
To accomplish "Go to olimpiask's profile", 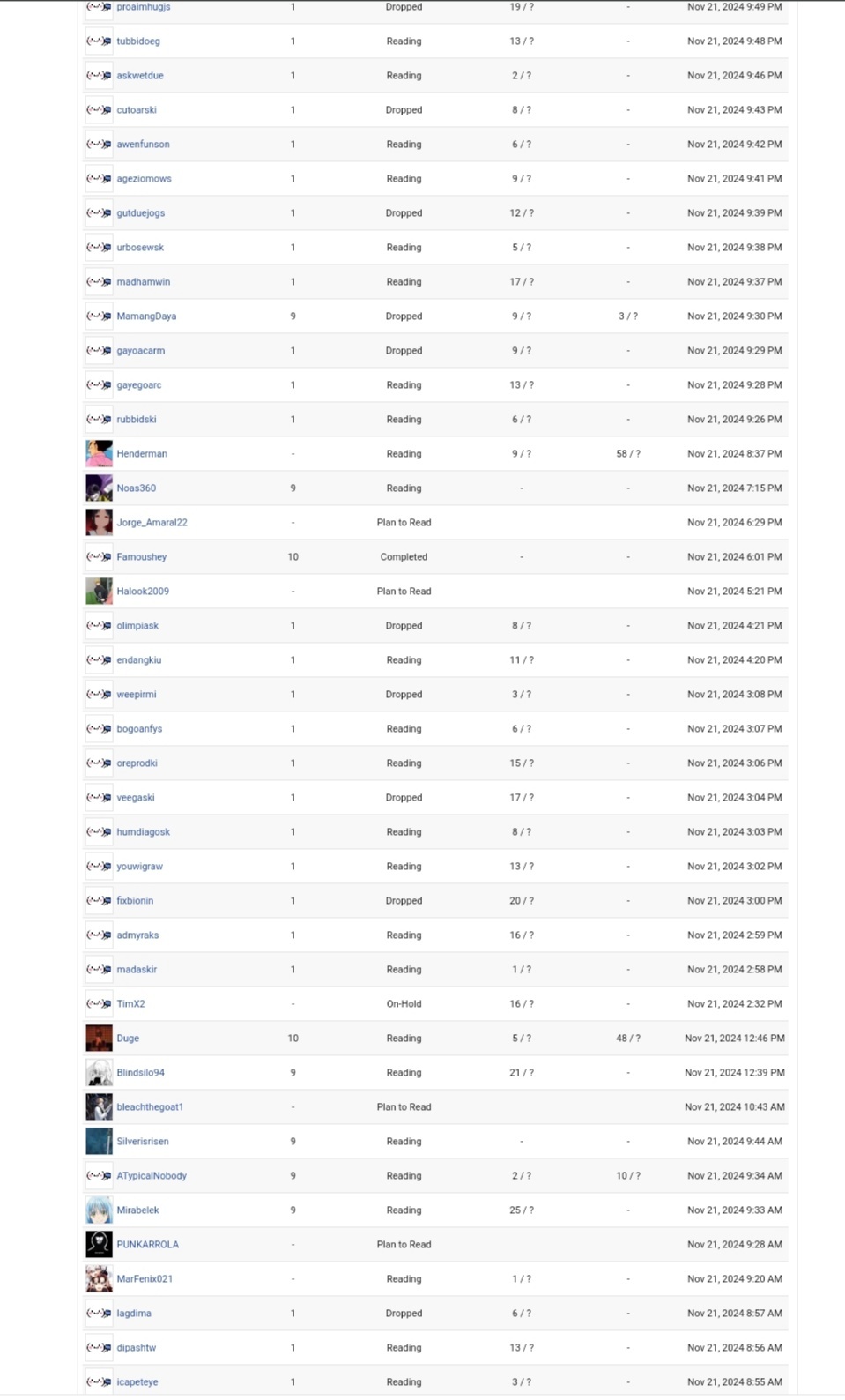I will point(137,626).
